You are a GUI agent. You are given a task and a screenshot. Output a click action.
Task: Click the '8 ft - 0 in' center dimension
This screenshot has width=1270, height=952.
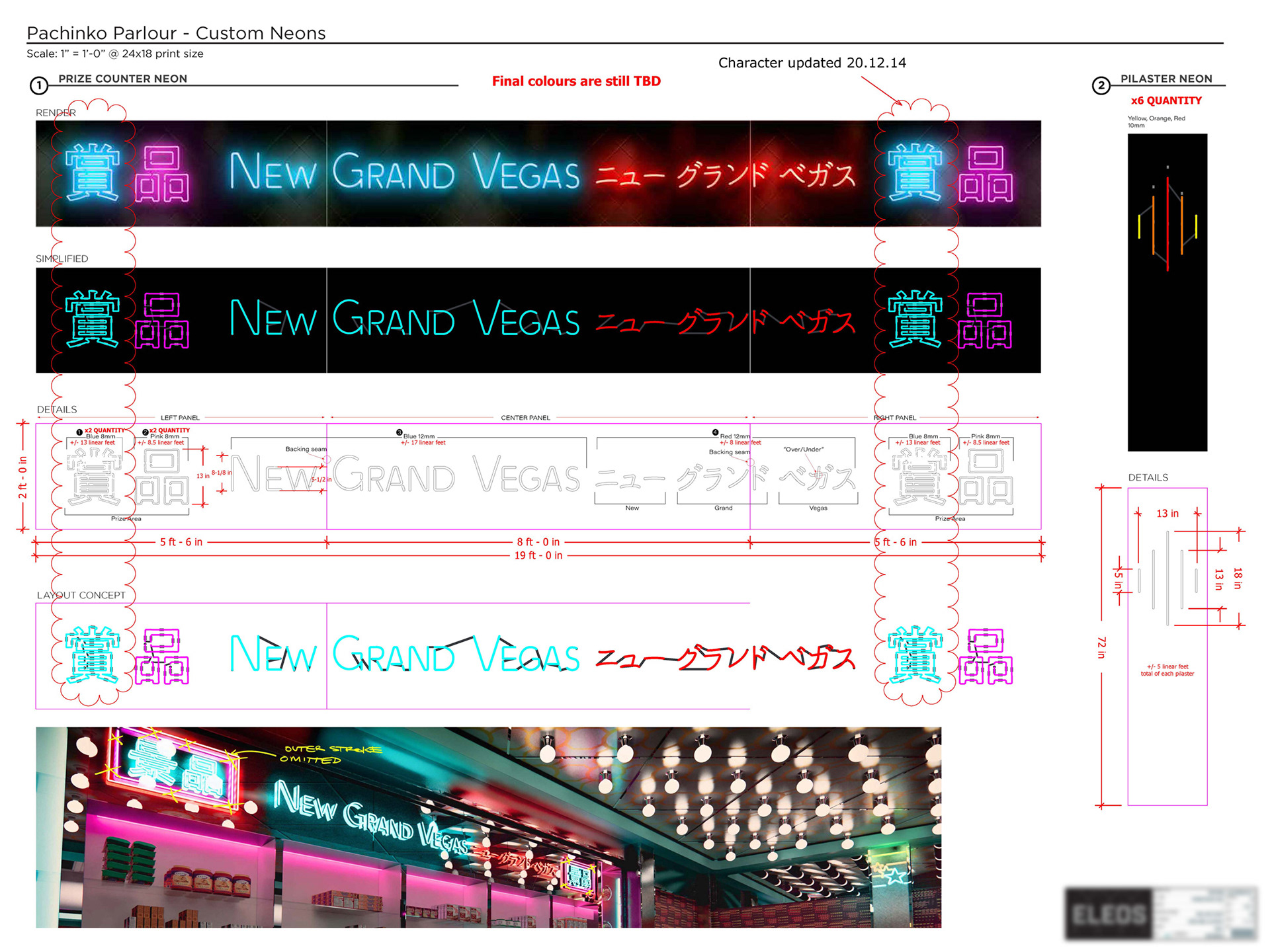pos(538,542)
